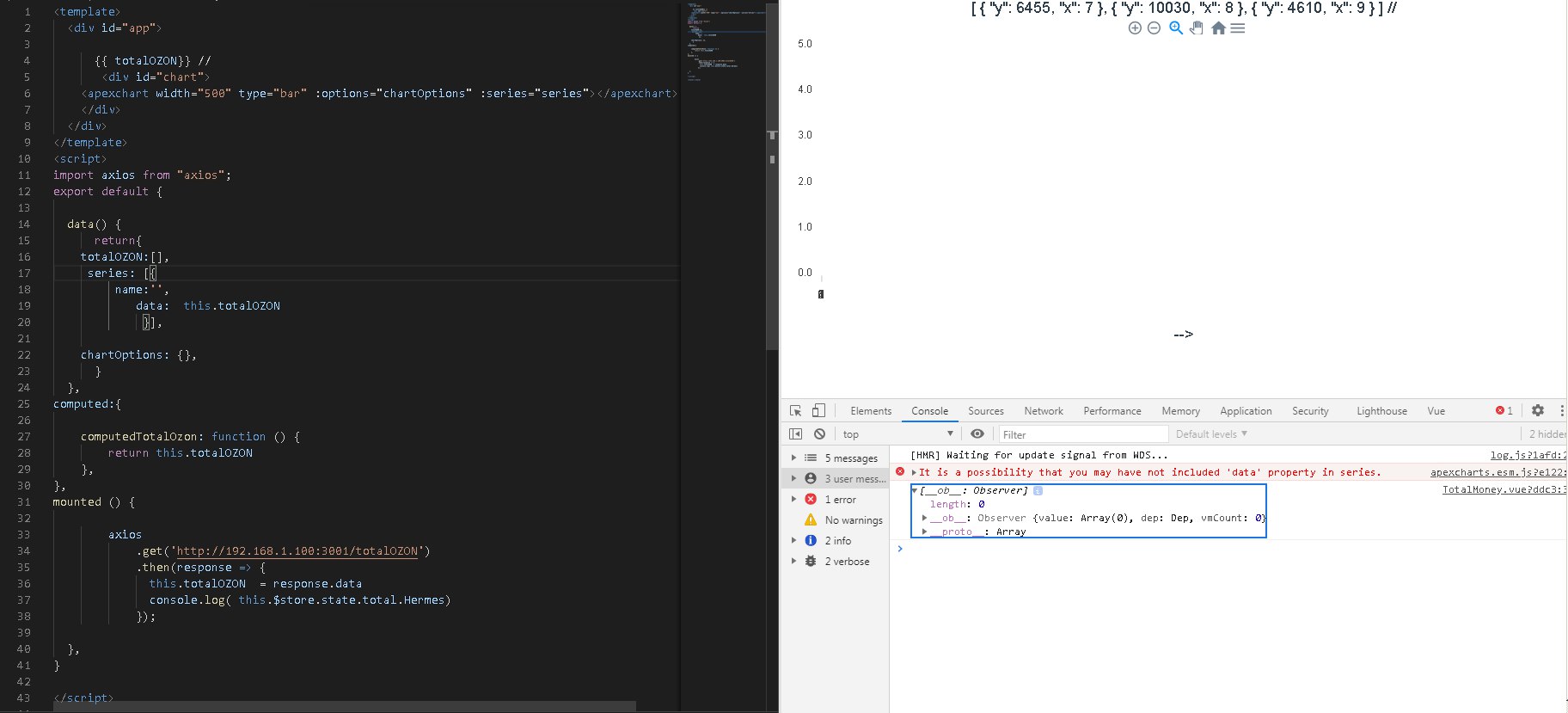Reset chart zoom with home icon
This screenshot has width=1568, height=713.
pyautogui.click(x=1218, y=28)
